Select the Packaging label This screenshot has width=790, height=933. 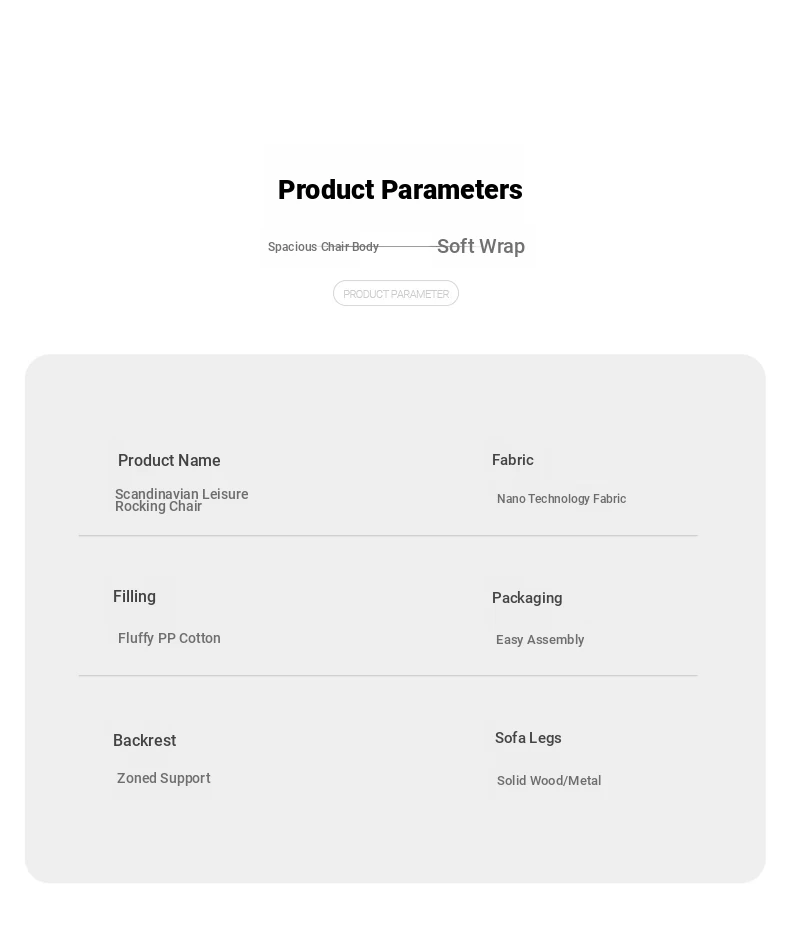click(527, 598)
